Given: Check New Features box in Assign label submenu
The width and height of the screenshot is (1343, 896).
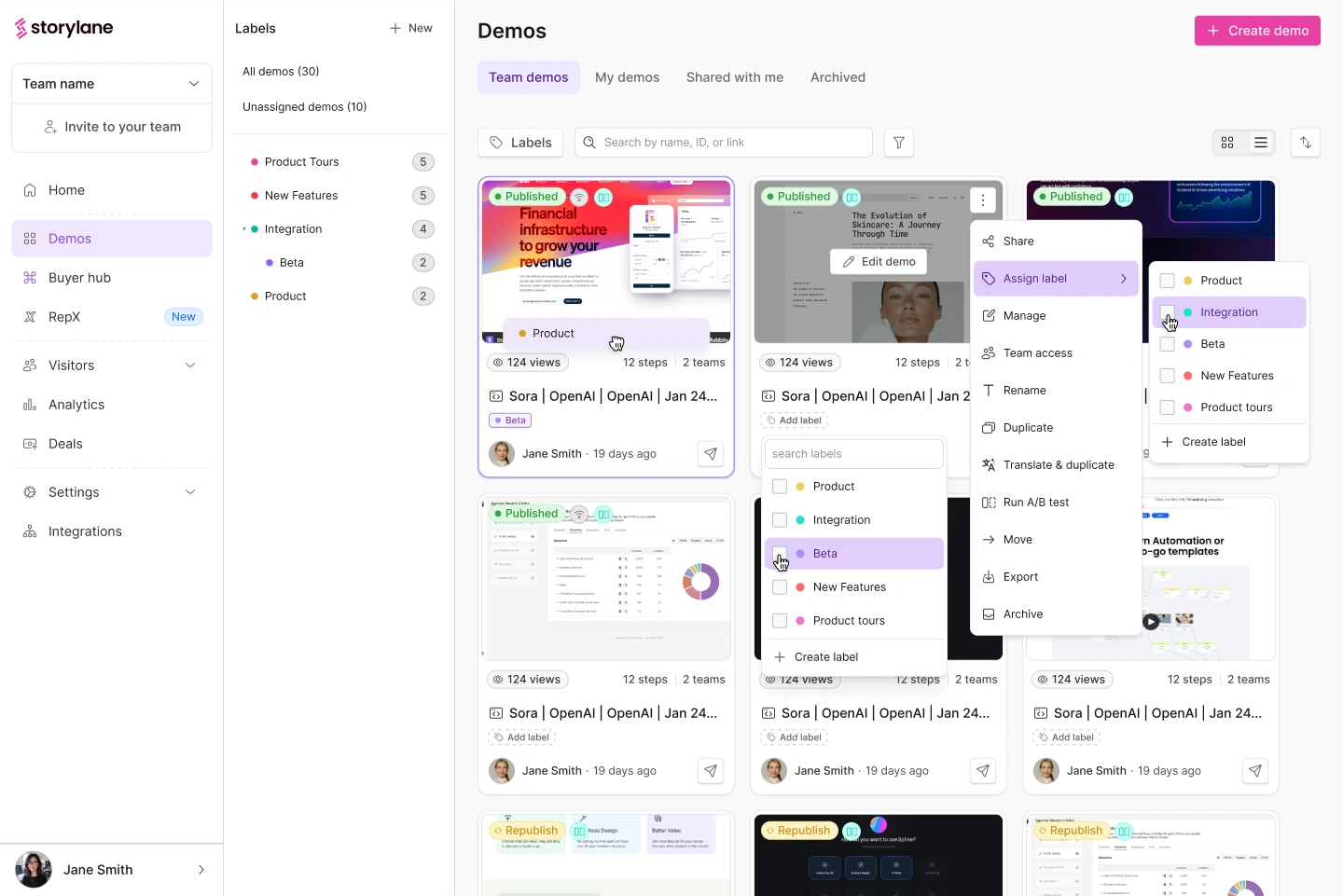Looking at the screenshot, I should (x=1167, y=376).
